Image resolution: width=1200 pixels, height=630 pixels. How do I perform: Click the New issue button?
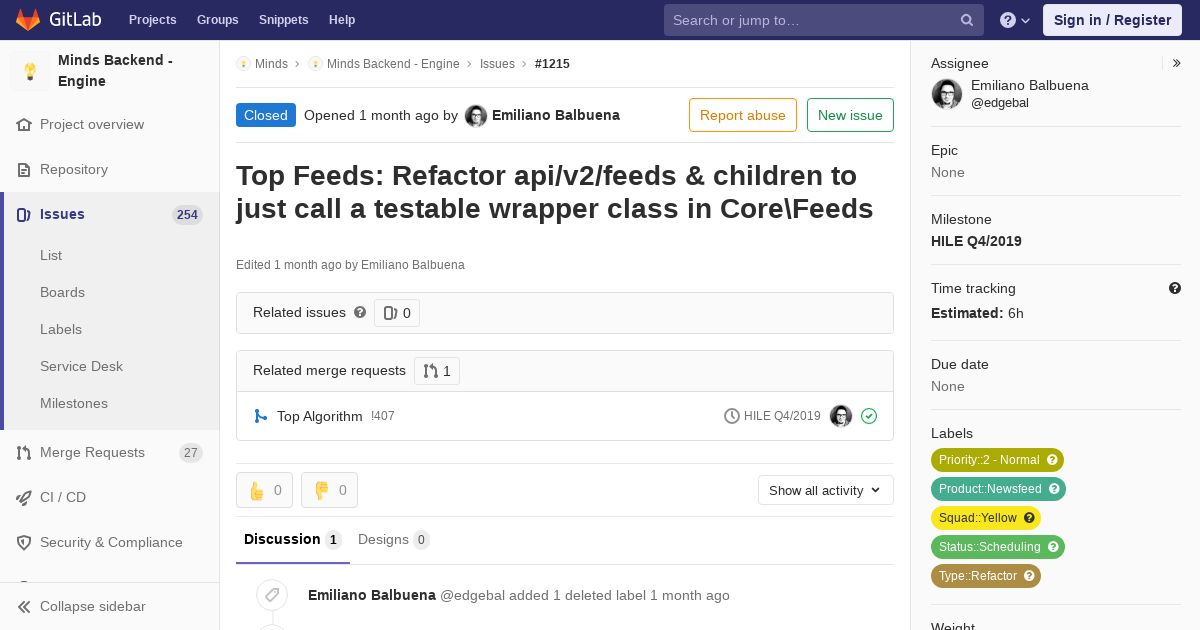pos(850,115)
